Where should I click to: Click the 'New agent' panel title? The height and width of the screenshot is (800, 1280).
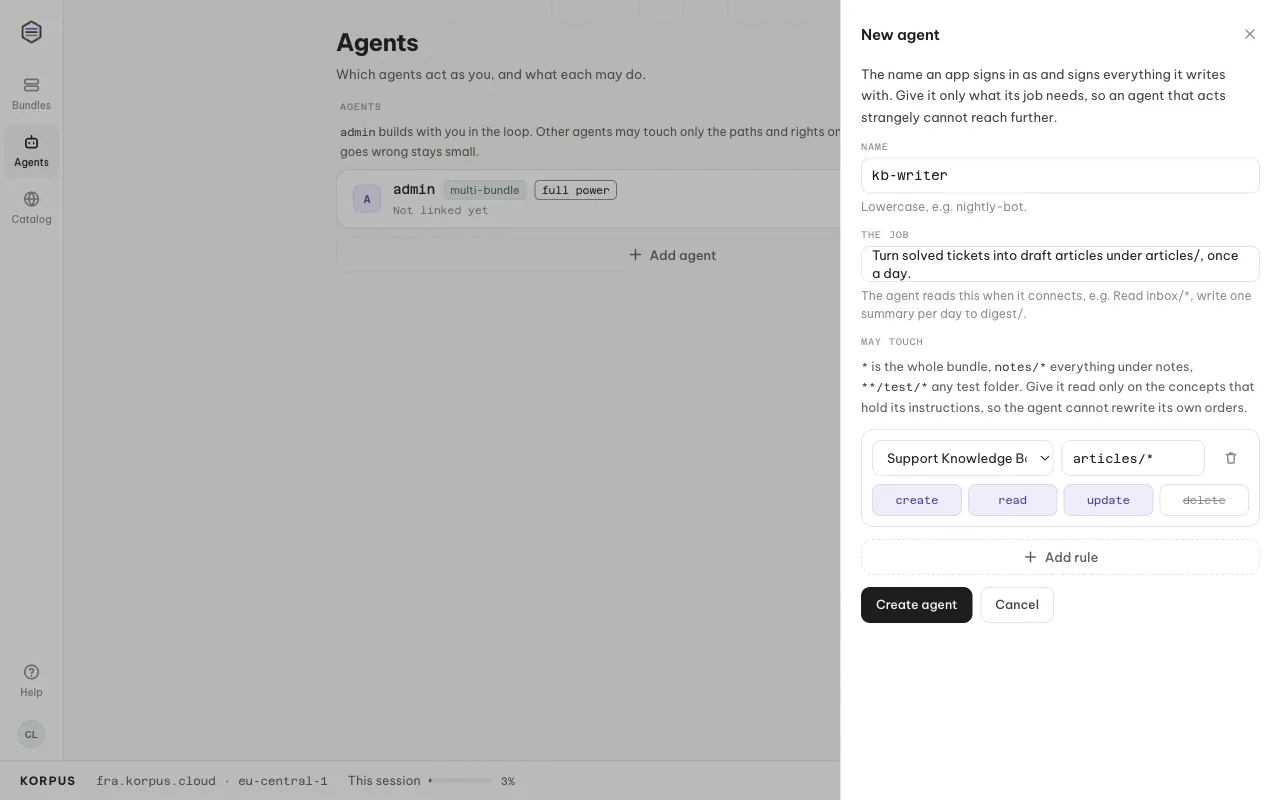pos(900,35)
